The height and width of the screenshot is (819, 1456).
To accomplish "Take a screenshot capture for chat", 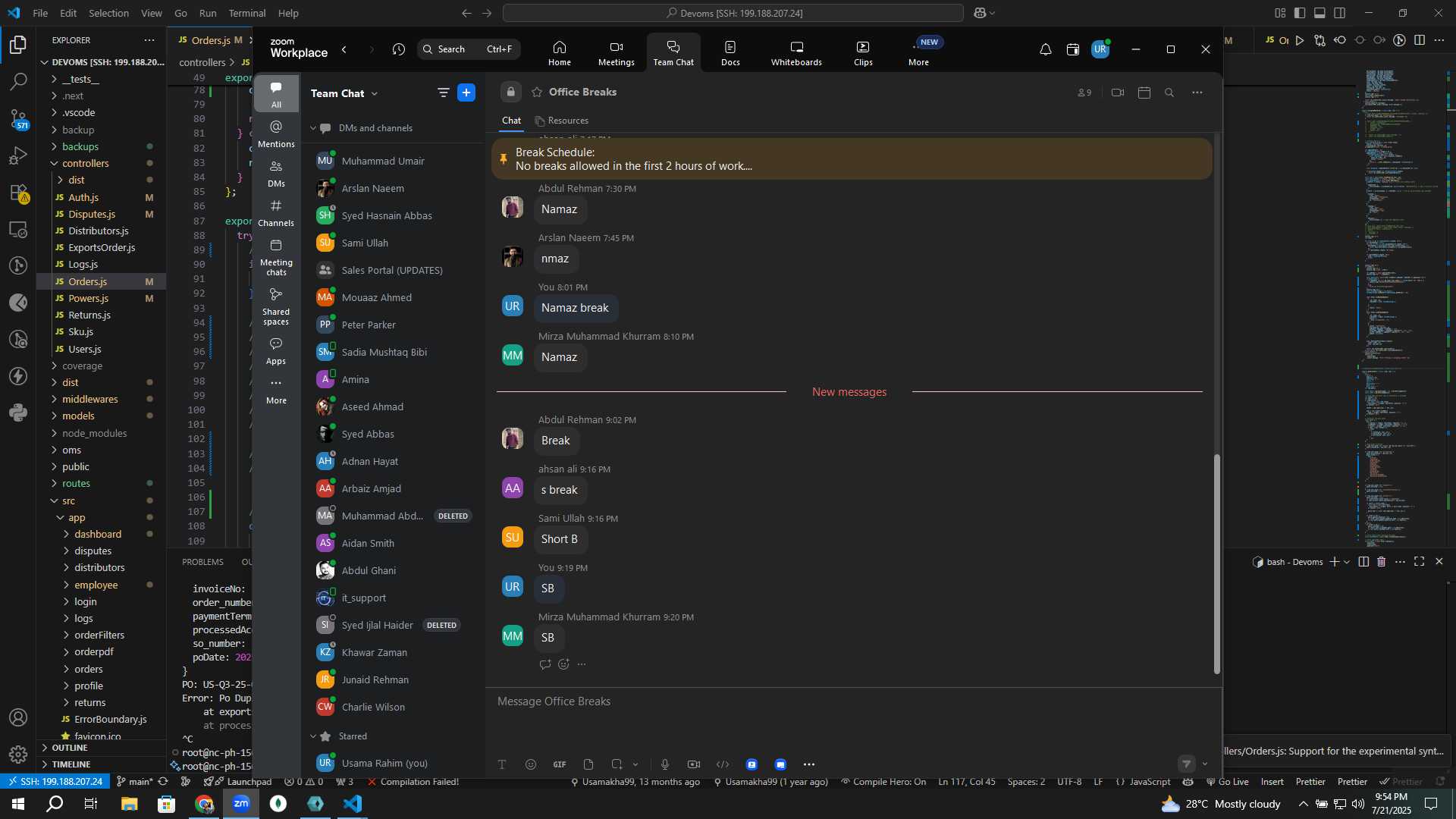I will point(617,764).
